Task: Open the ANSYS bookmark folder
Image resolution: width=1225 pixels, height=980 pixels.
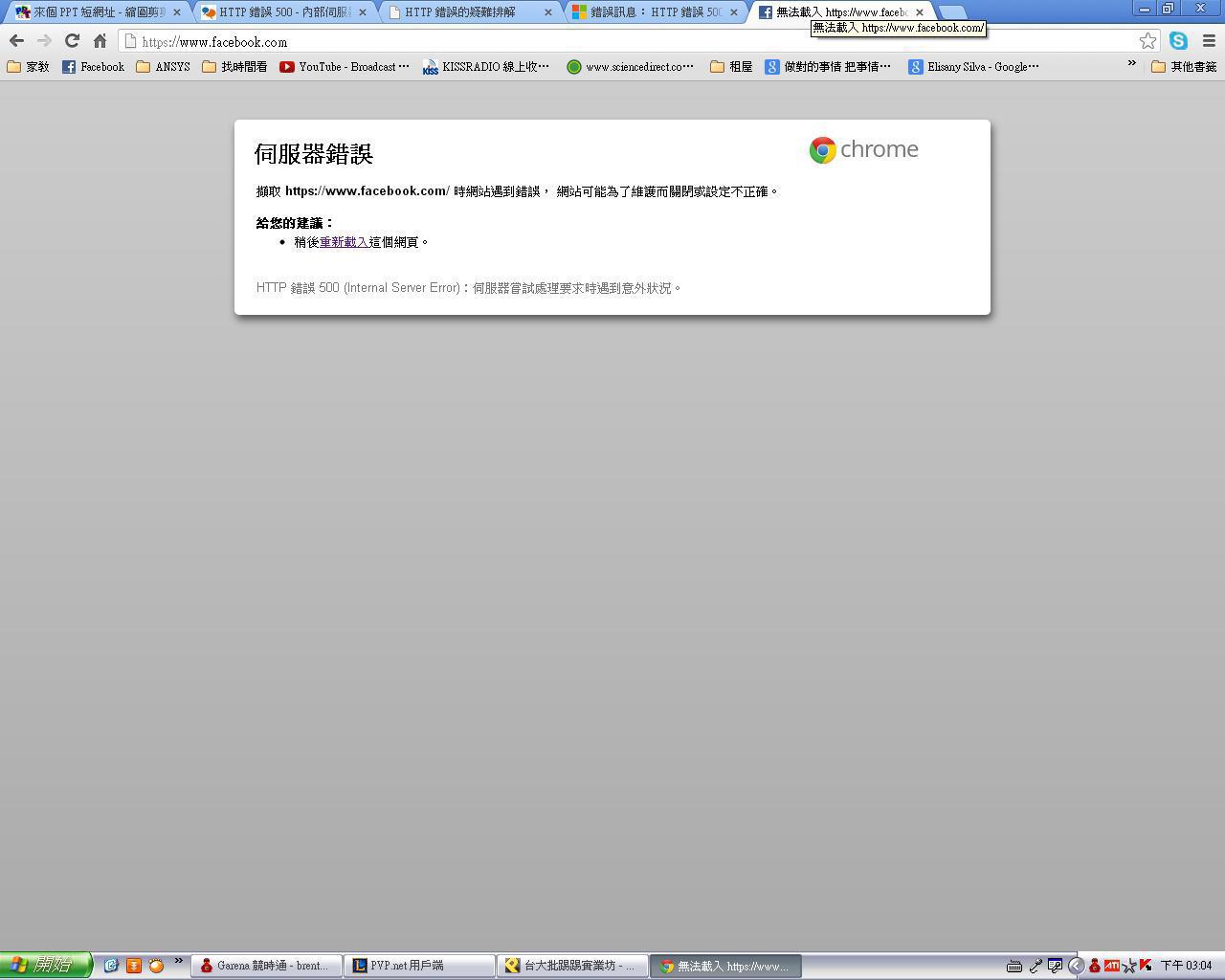Action: pyautogui.click(x=163, y=67)
